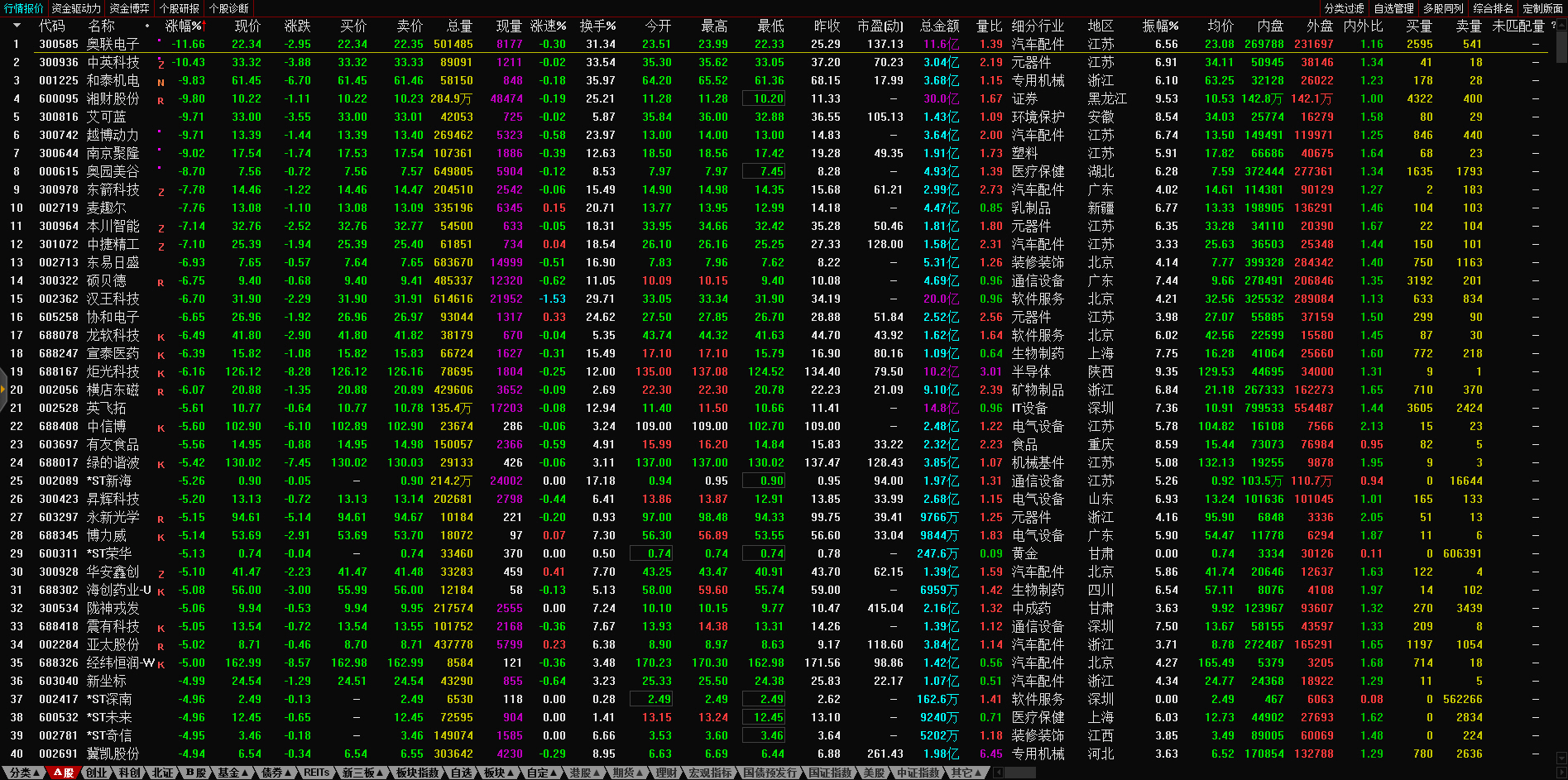Image resolution: width=1568 pixels, height=780 pixels.
Task: Click the R marker next to 湘财股份
Action: (x=161, y=100)
